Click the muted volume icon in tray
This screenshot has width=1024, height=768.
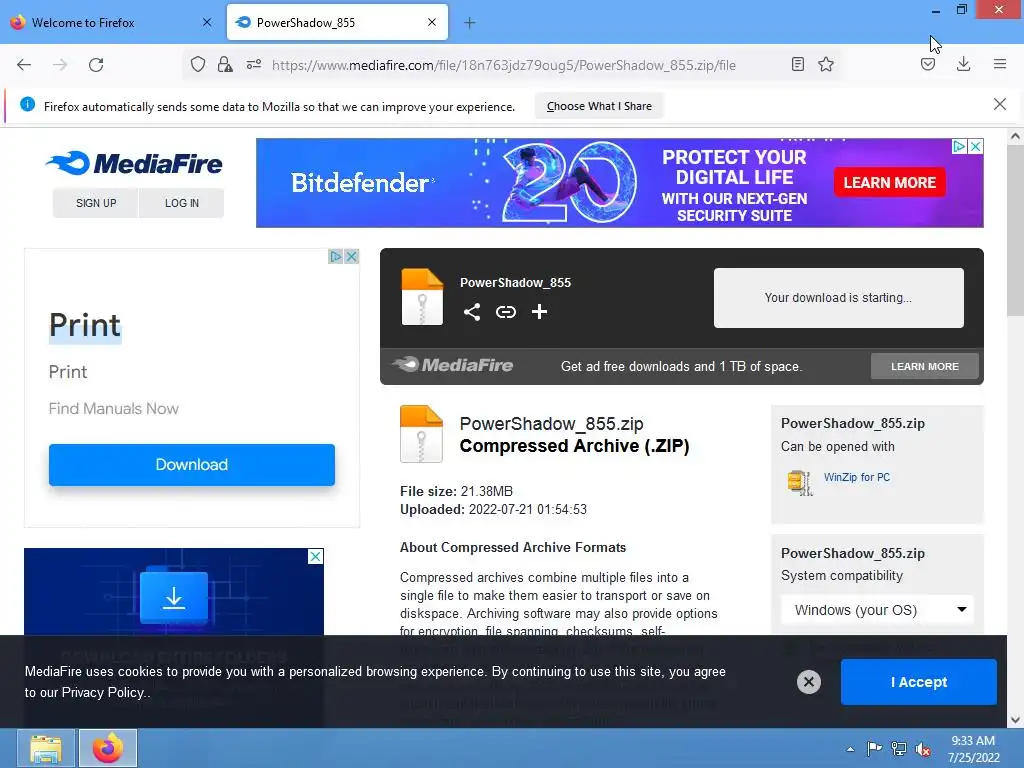point(923,748)
